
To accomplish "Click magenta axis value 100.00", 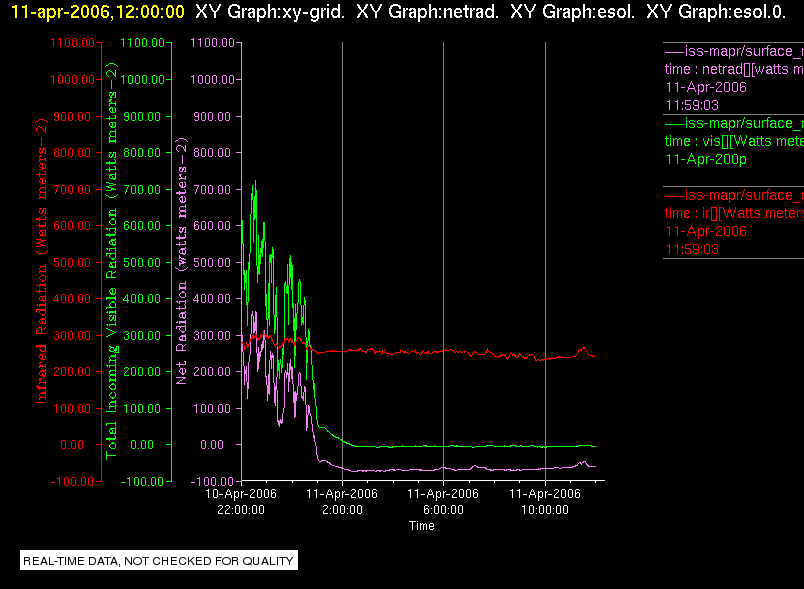I will tap(212, 409).
